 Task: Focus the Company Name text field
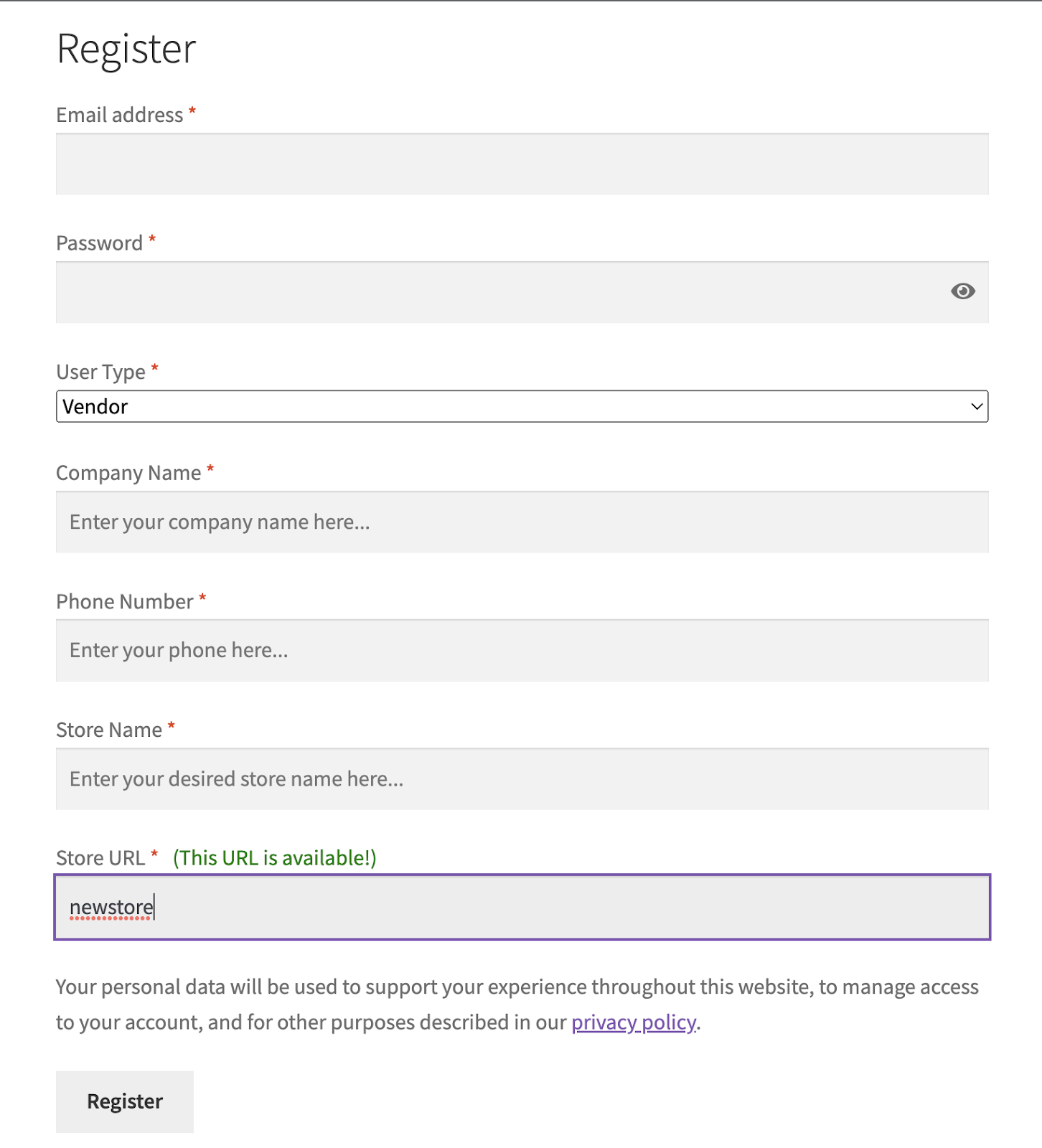pos(522,522)
